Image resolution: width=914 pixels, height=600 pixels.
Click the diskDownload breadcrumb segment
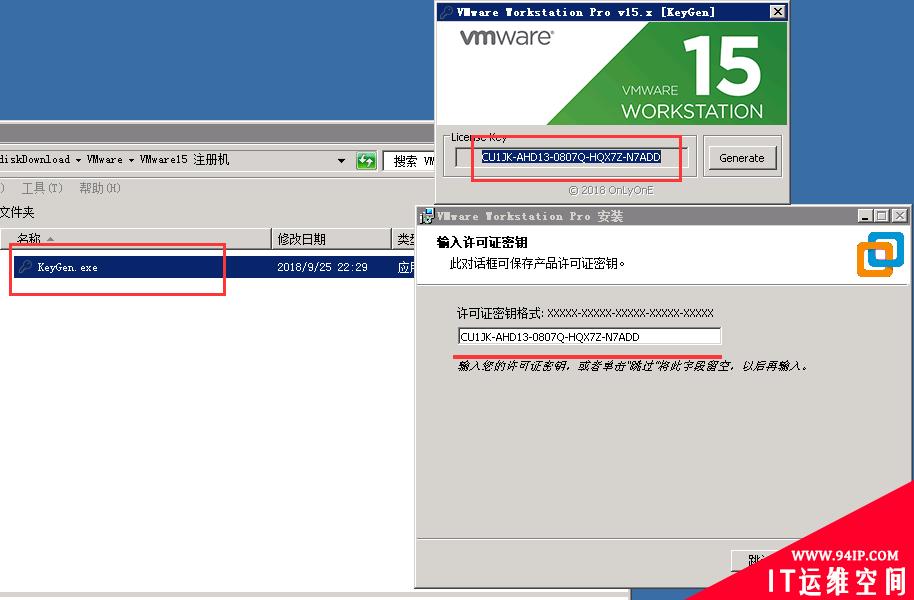click(35, 160)
